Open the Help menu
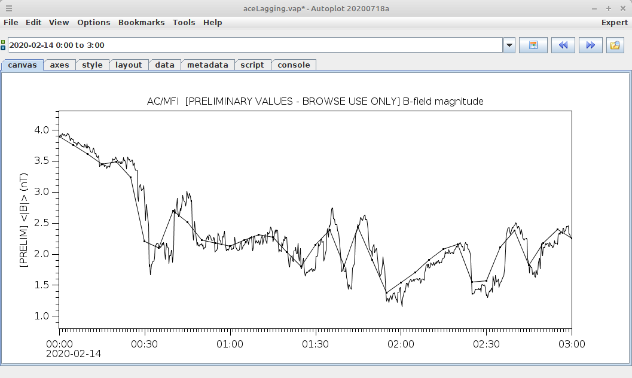 (x=212, y=22)
